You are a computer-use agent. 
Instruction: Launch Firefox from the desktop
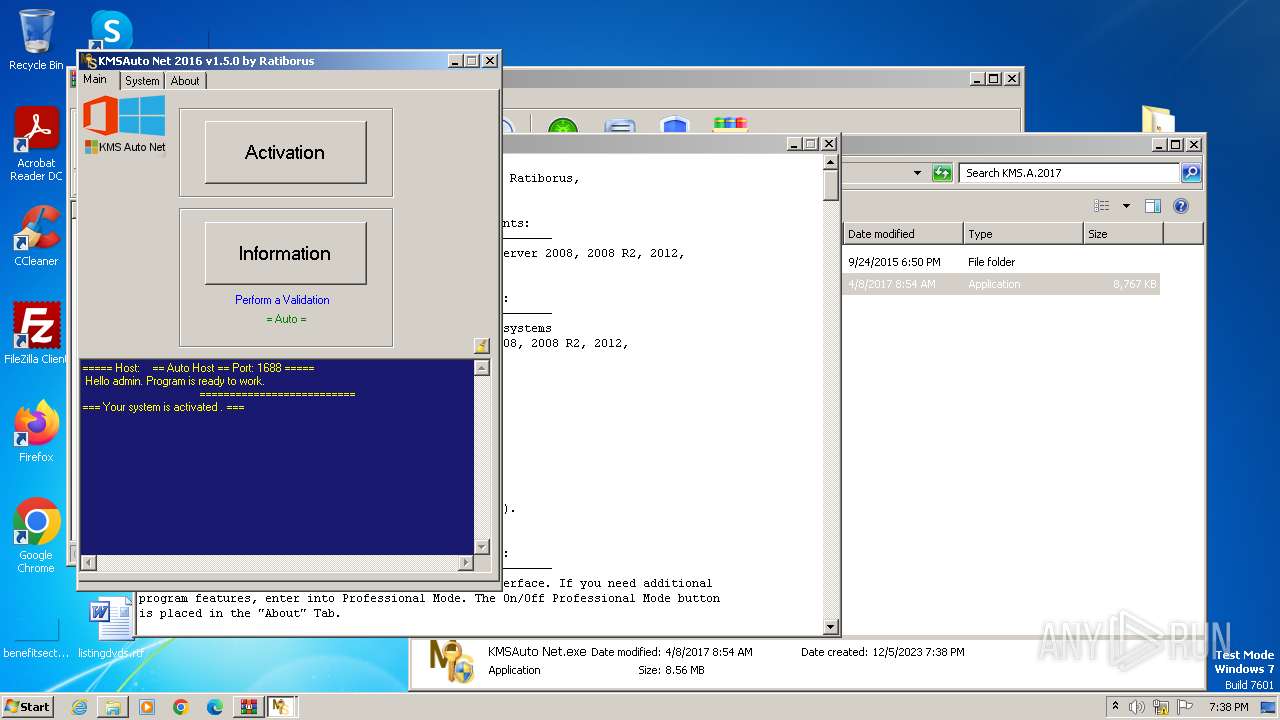point(36,431)
